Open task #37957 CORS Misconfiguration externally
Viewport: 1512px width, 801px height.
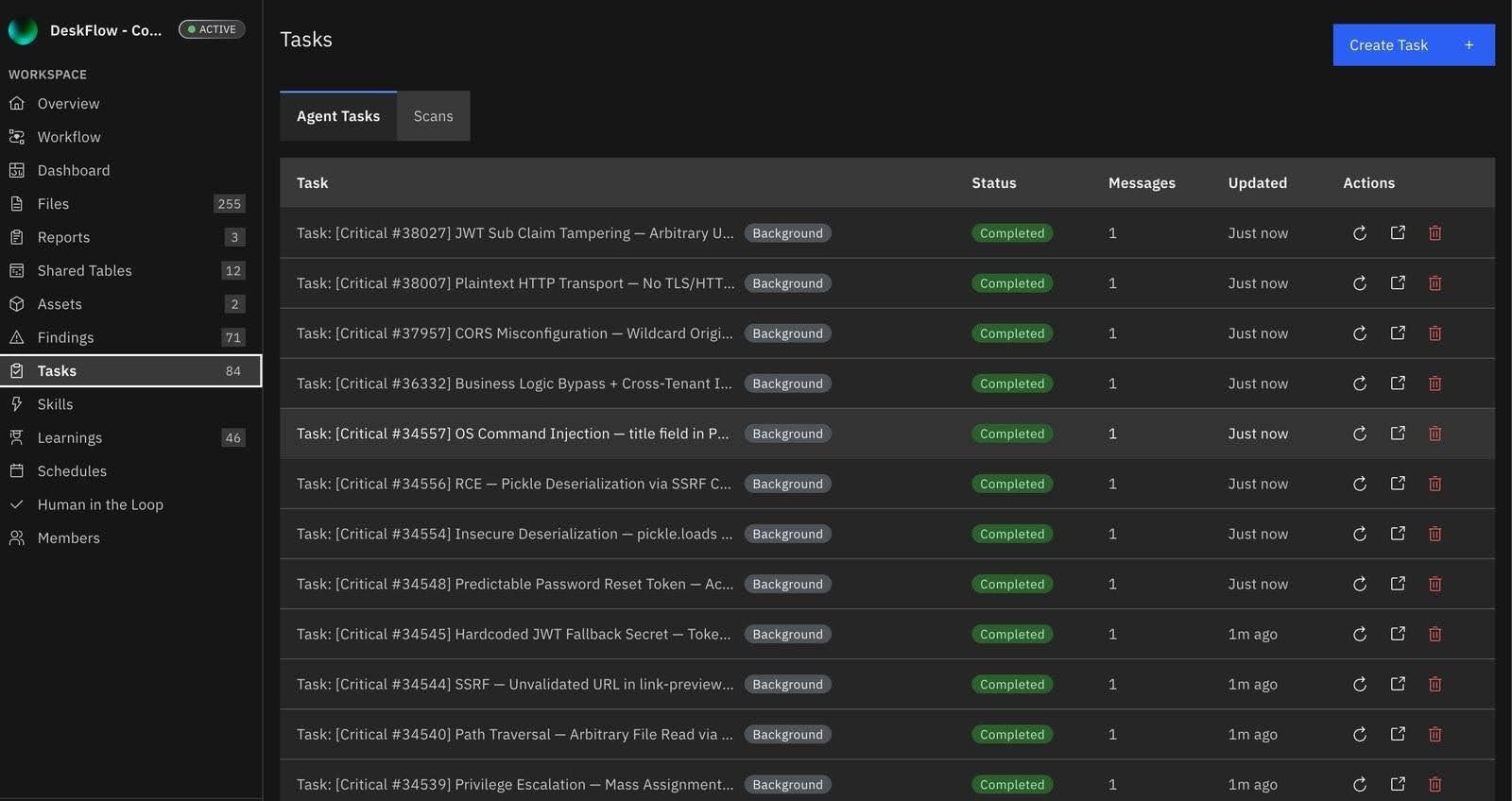1398,332
